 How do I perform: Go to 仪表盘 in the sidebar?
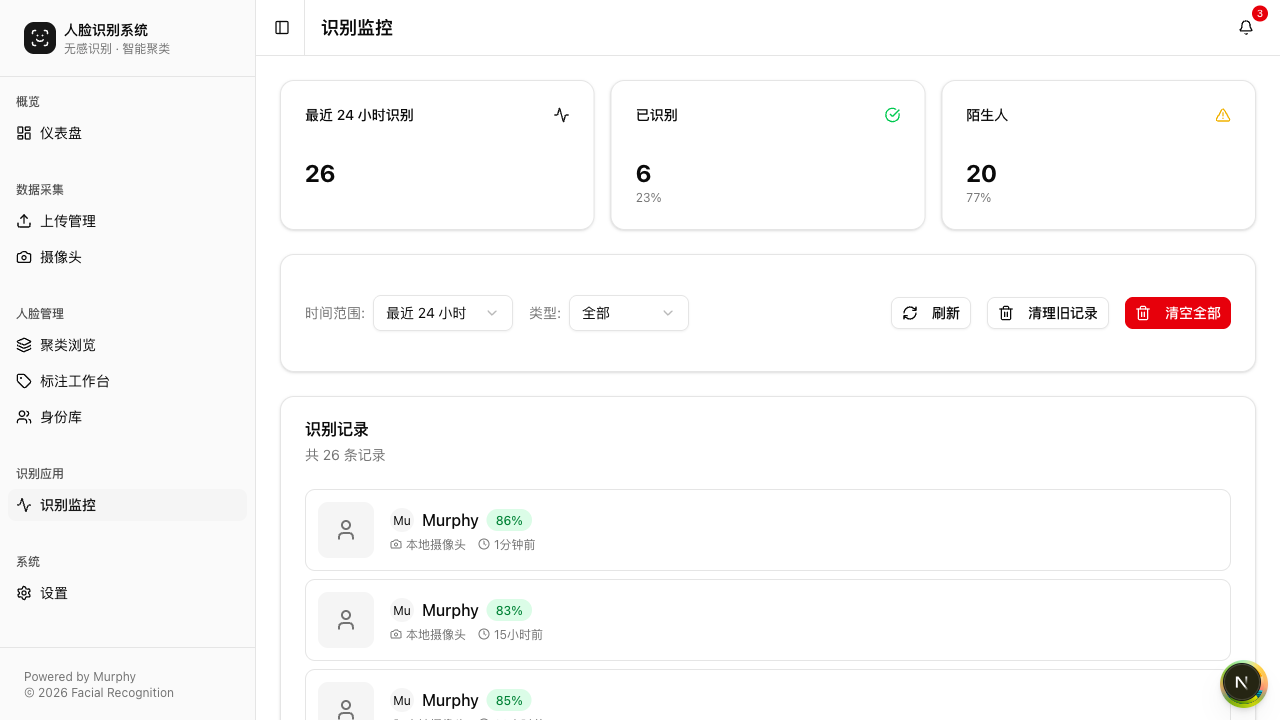(x=61, y=133)
